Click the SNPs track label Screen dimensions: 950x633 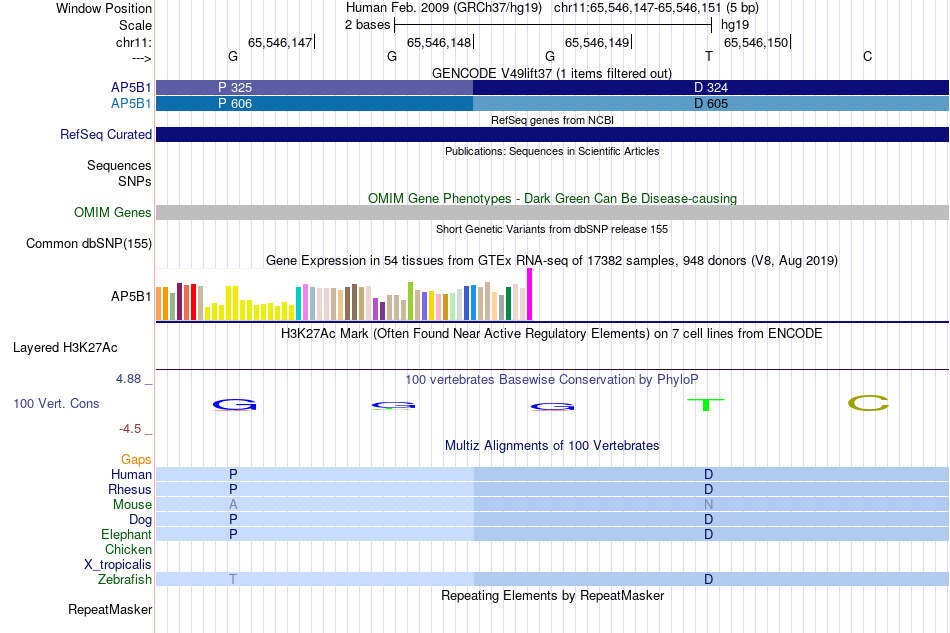[135, 181]
